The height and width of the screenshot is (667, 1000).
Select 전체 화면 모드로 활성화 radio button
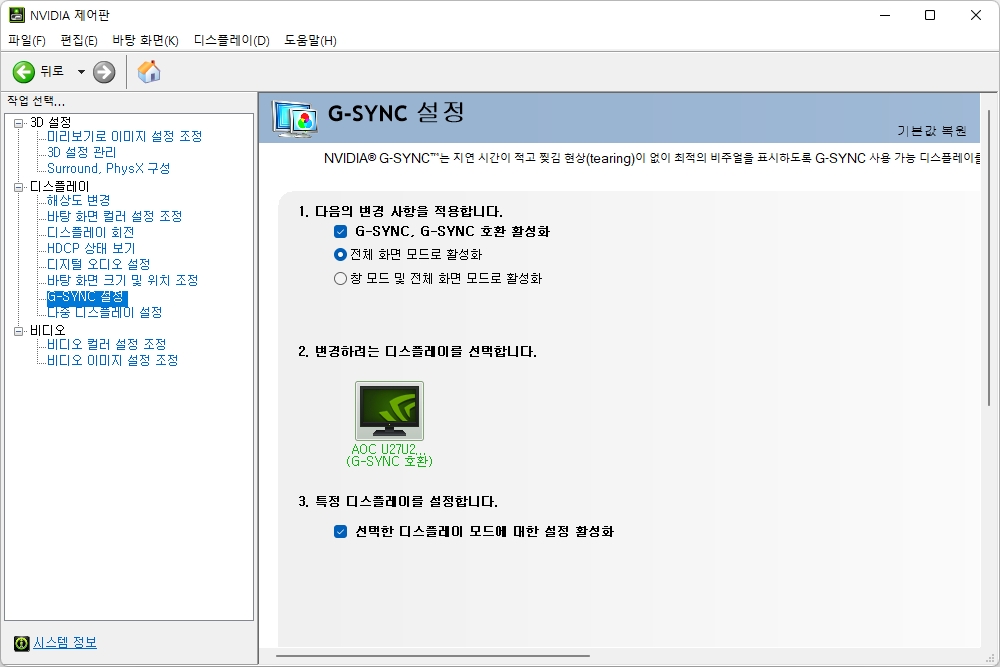pyautogui.click(x=341, y=254)
